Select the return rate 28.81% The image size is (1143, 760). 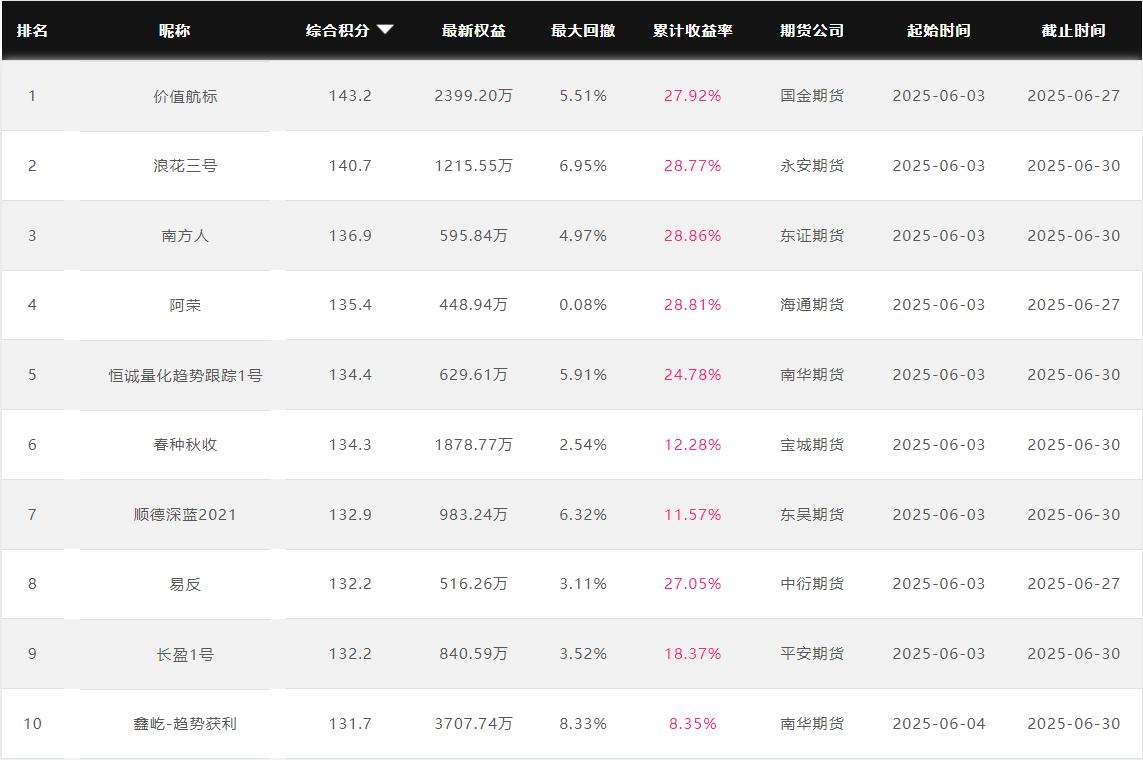tap(693, 305)
